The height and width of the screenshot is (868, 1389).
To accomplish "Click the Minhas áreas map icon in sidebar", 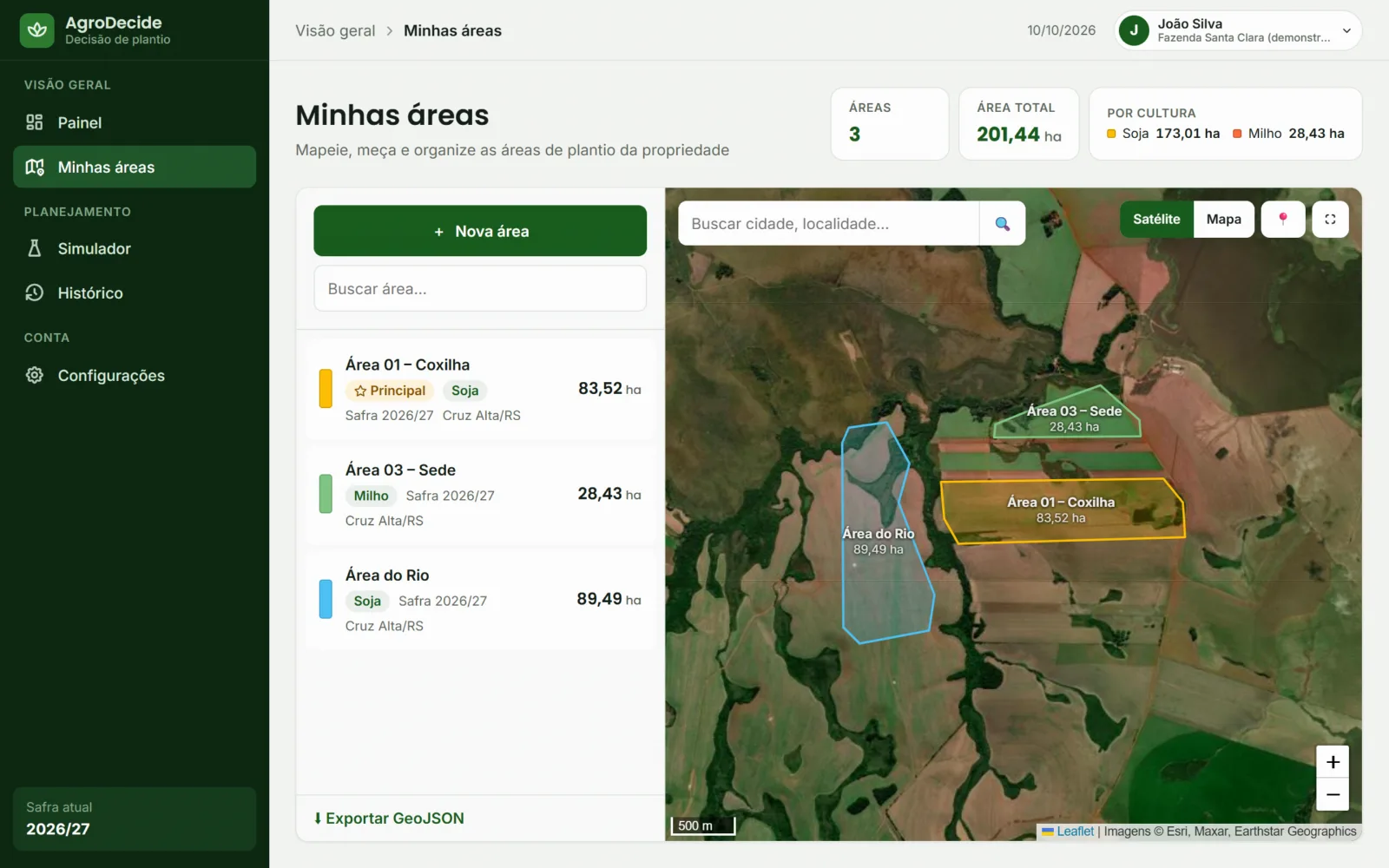I will coord(35,167).
